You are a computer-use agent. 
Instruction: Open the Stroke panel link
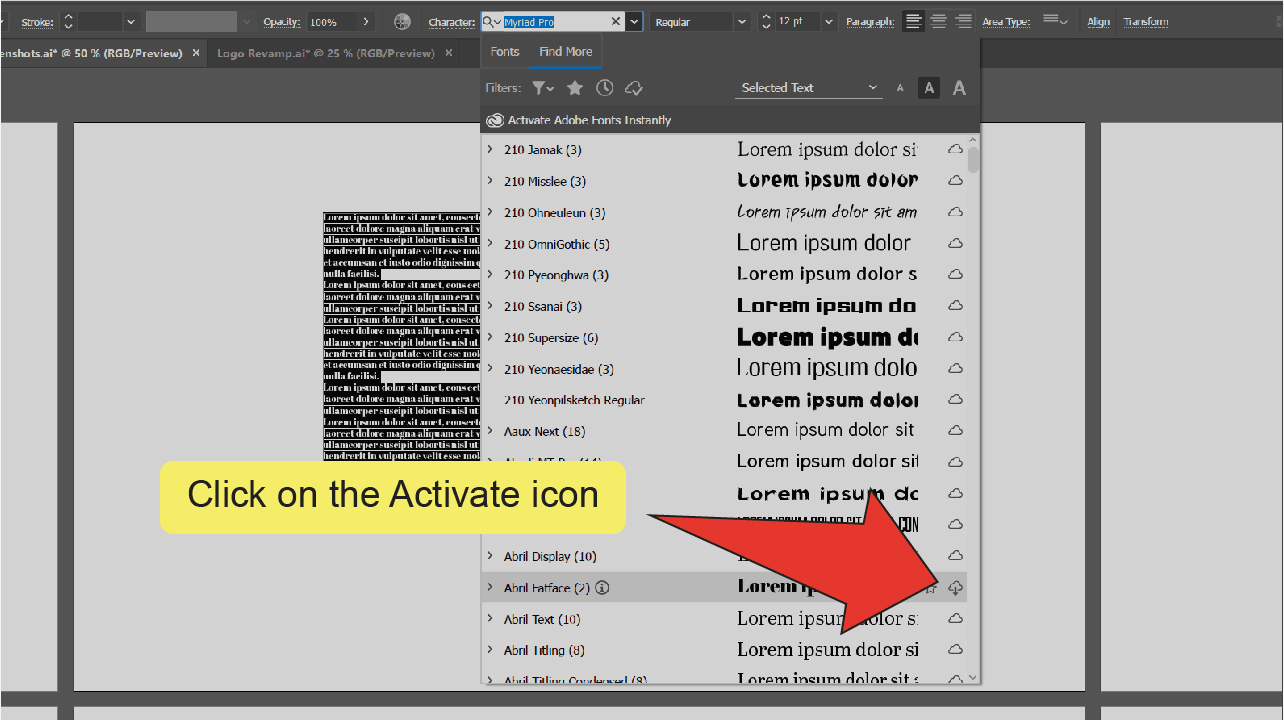pos(37,22)
